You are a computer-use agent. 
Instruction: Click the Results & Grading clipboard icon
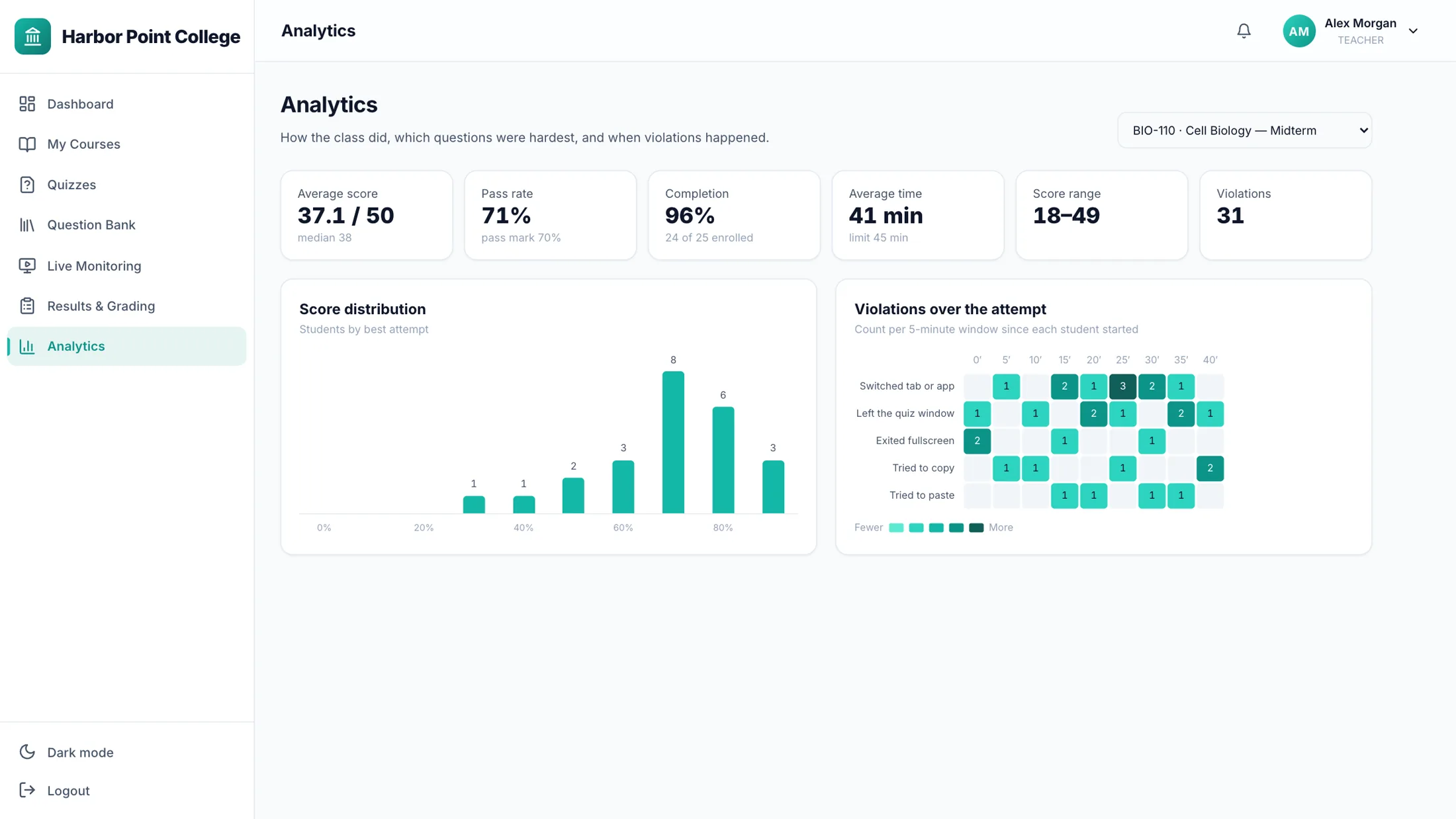27,306
